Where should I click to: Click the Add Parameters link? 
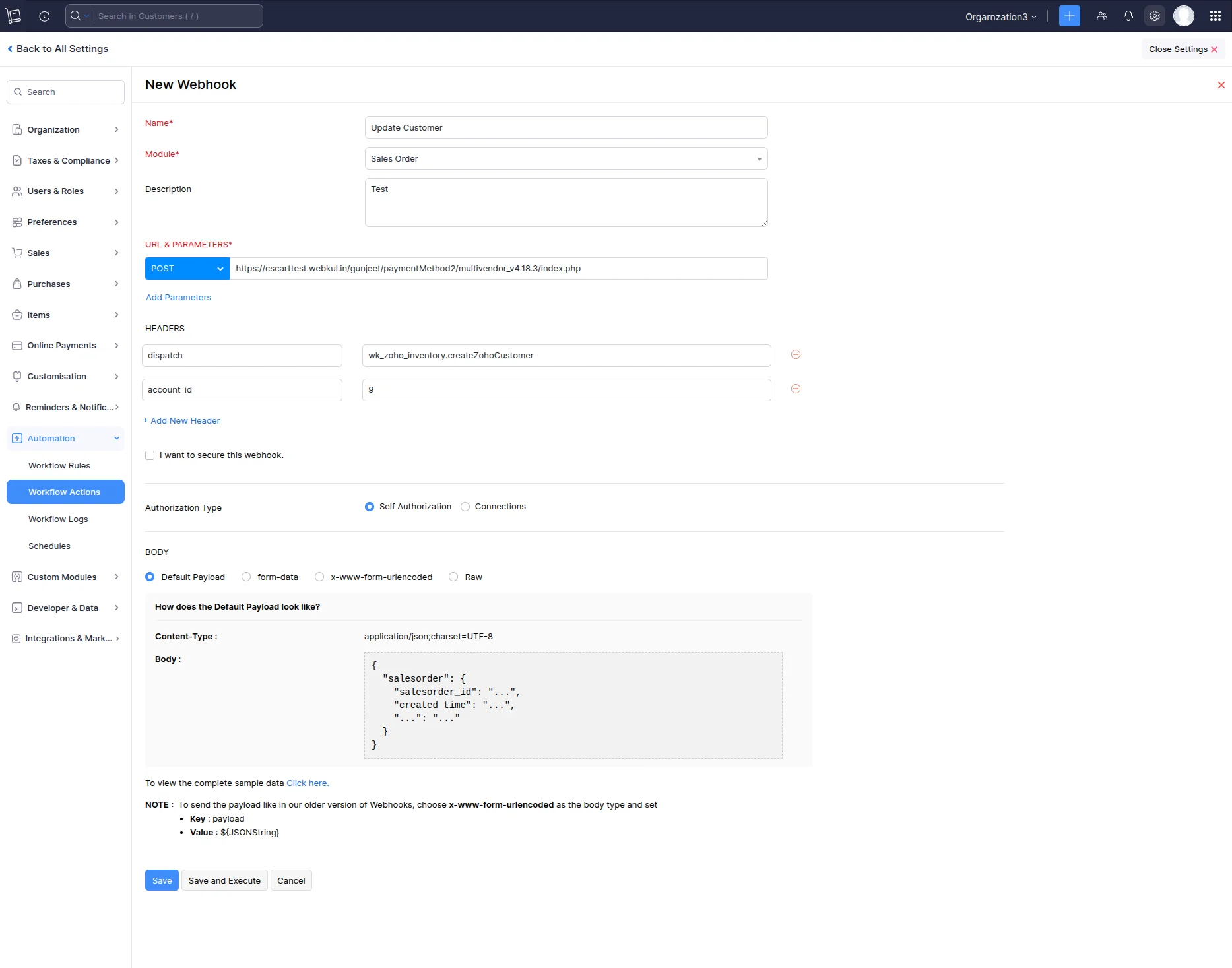tap(178, 298)
